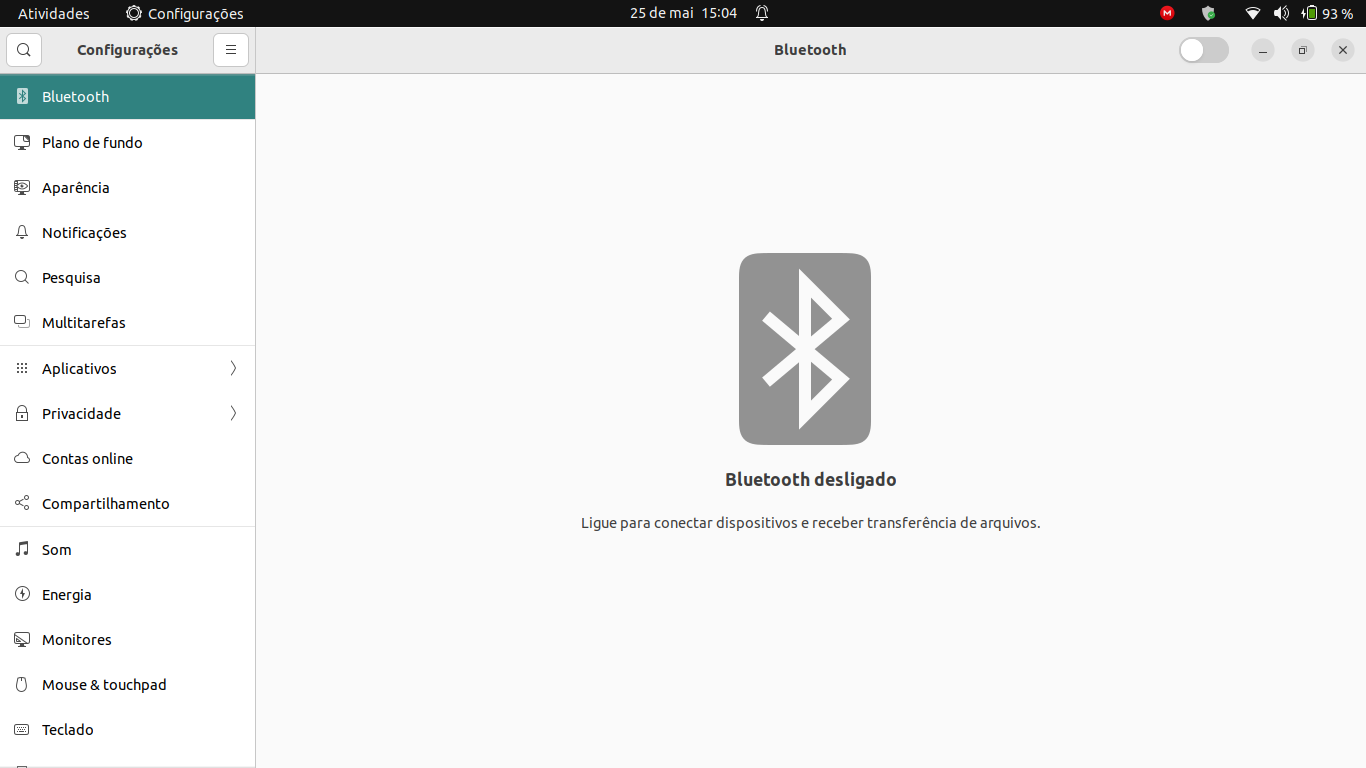Open the hamburger menu beside Configurações title

pos(231,50)
